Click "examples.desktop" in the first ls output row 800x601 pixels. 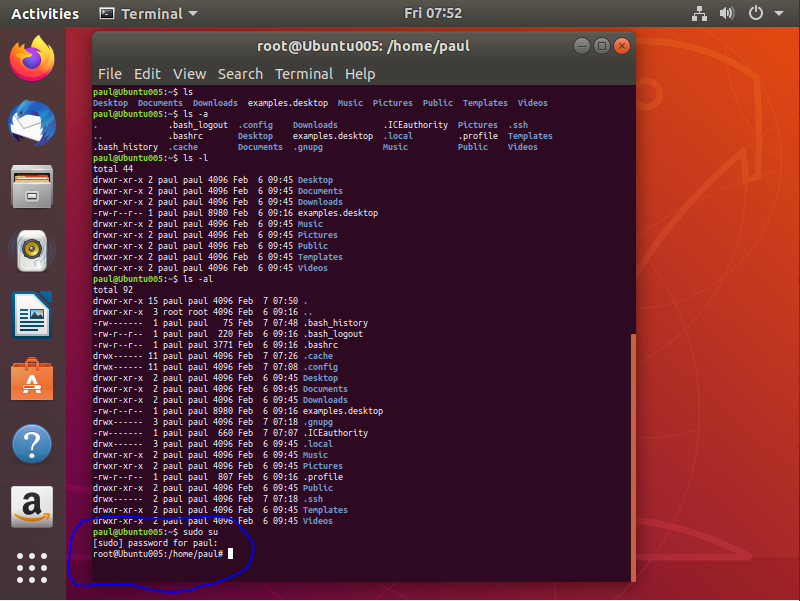(288, 103)
